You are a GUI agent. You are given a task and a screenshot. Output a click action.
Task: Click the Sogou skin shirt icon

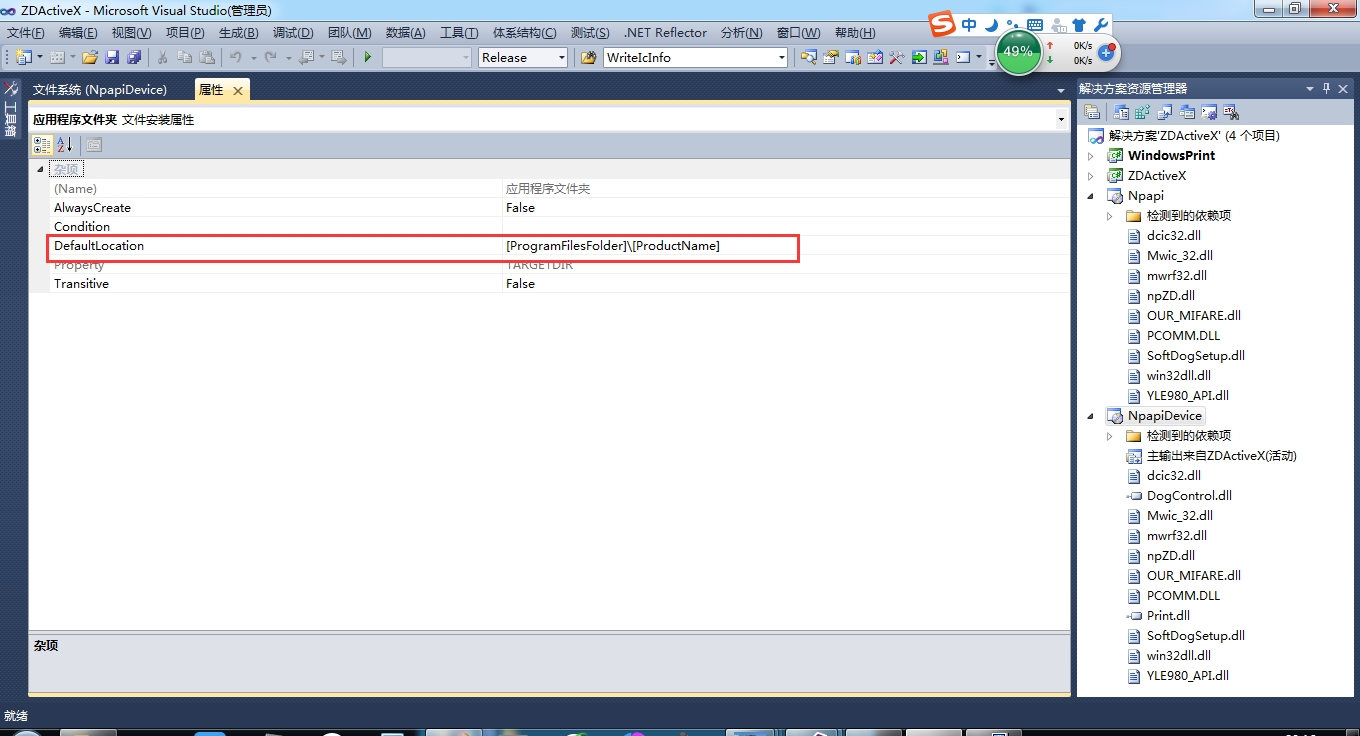pos(1079,25)
